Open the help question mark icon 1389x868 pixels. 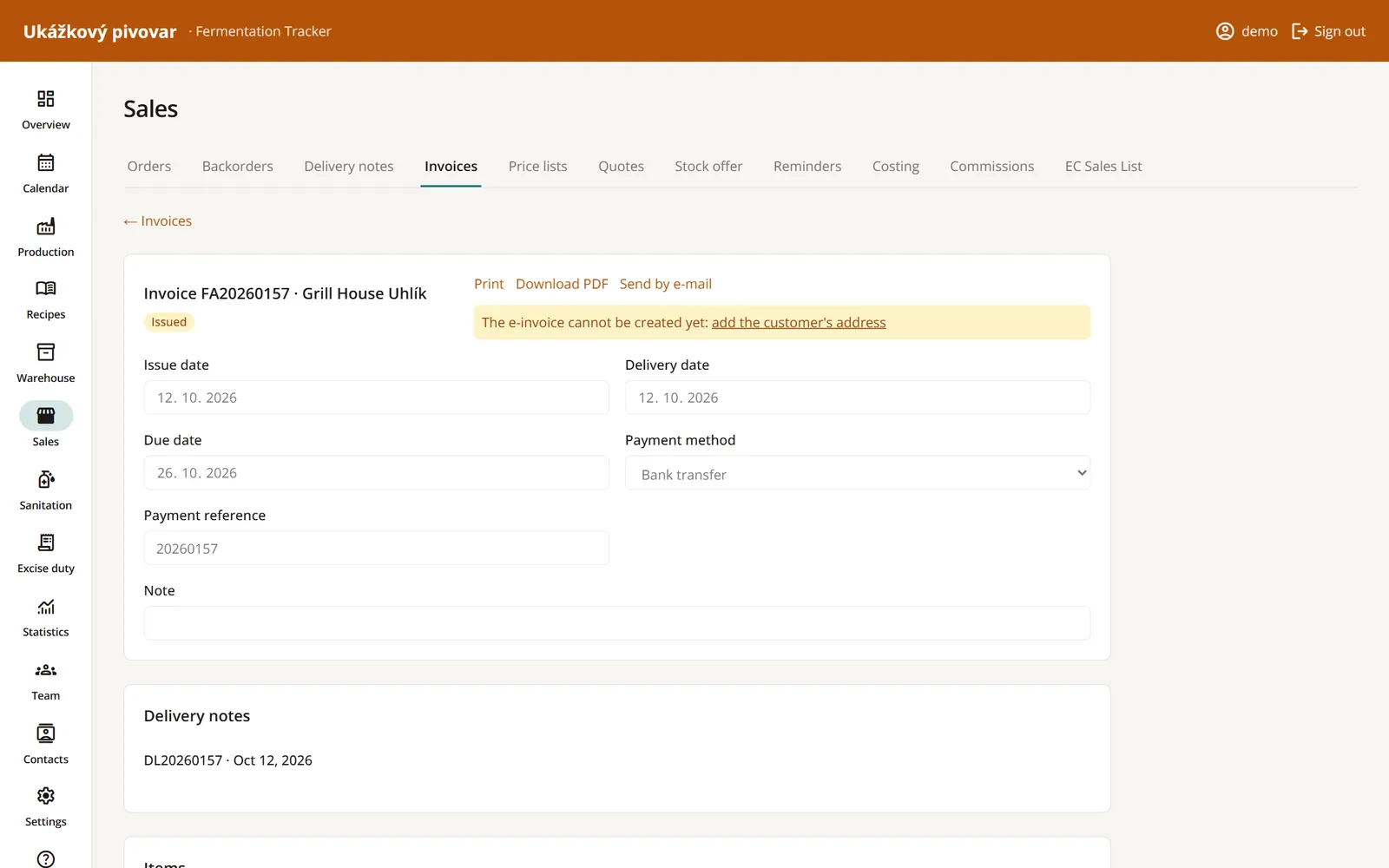click(46, 858)
